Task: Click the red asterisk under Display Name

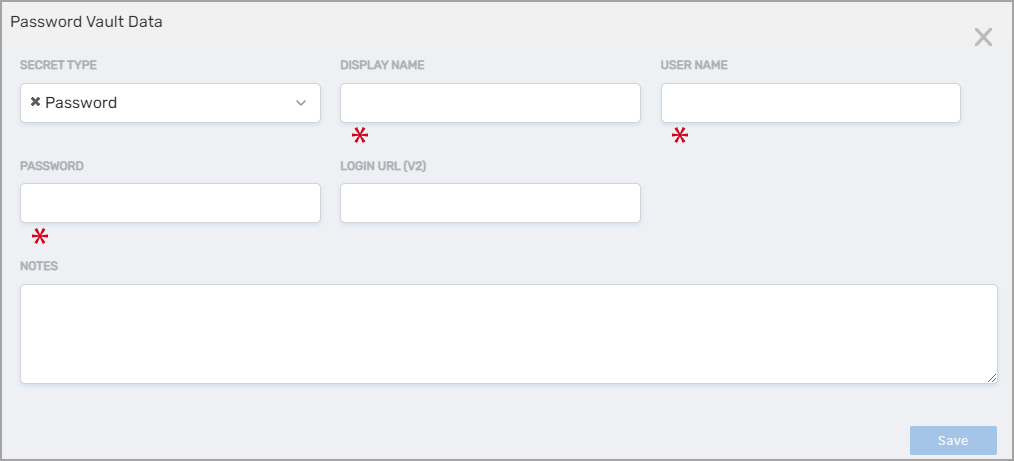Action: [360, 136]
